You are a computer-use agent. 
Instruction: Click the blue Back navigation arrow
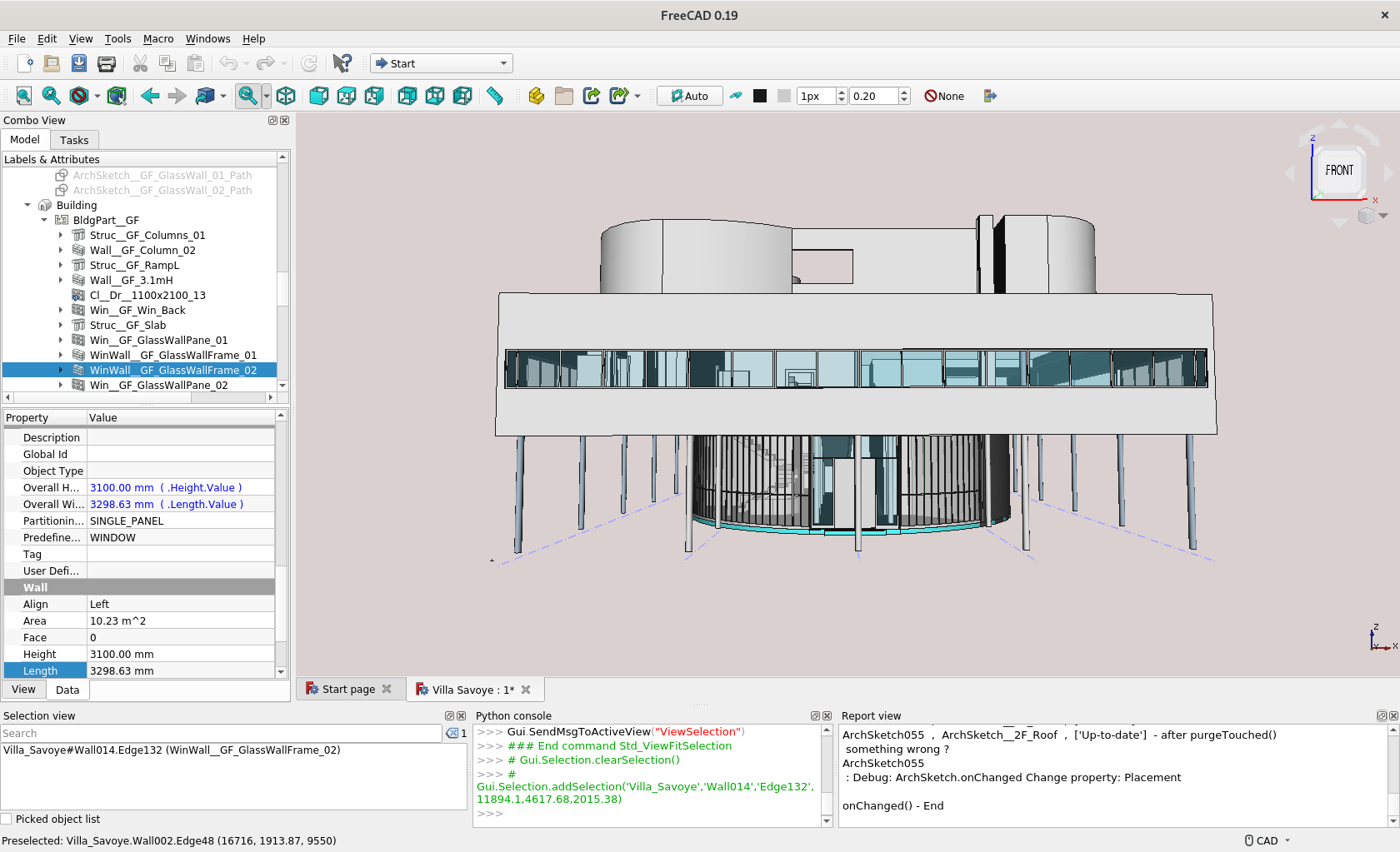(150, 96)
